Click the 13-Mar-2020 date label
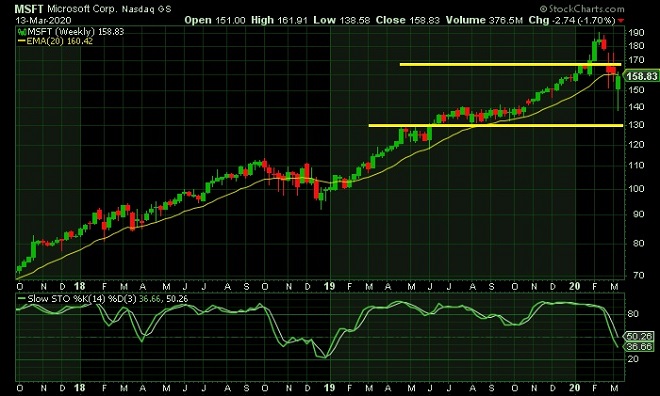 click(x=44, y=20)
